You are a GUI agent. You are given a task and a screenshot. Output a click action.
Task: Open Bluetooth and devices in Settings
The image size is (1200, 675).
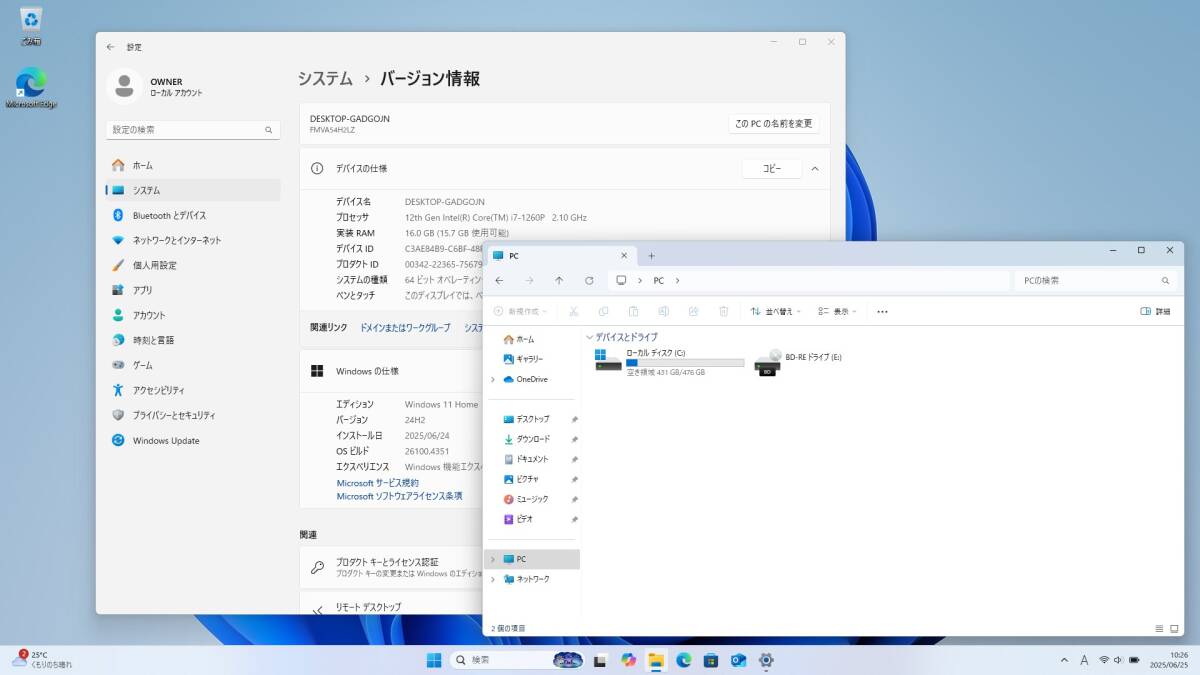[x=193, y=215]
